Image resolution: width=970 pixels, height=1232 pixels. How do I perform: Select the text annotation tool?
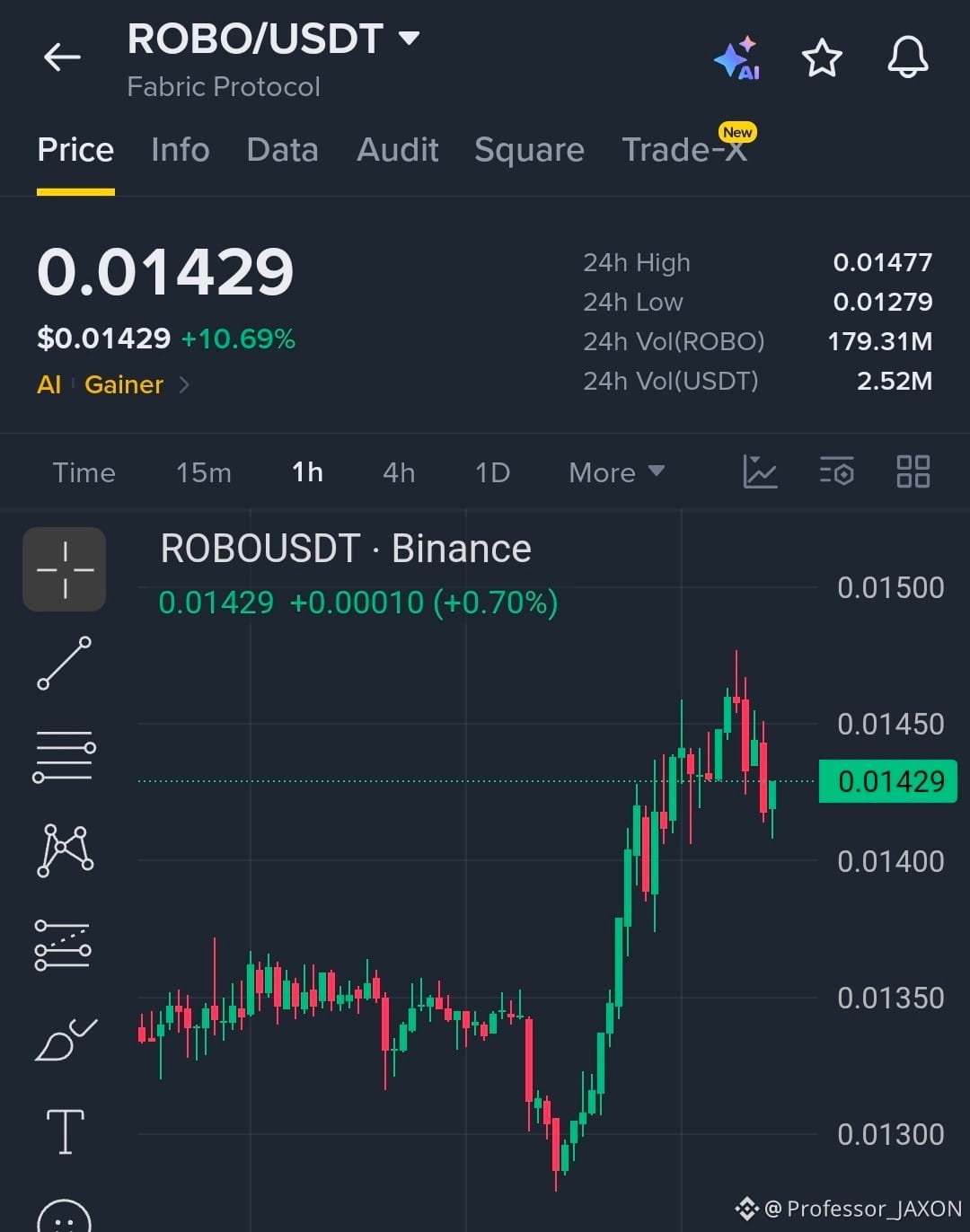[66, 1131]
